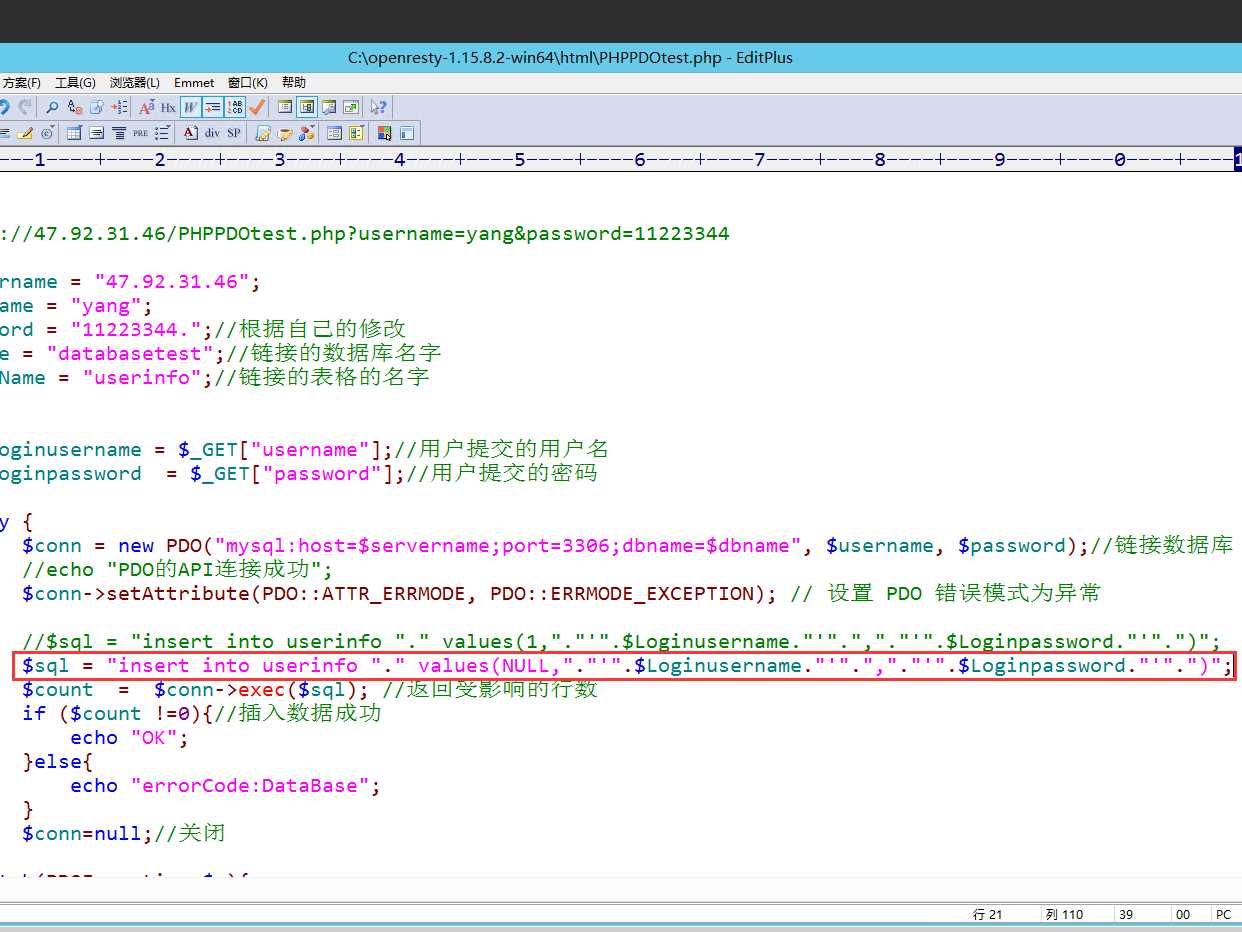Open the 窗口(K) menu
Screen dimensions: 1242x932
[248, 83]
